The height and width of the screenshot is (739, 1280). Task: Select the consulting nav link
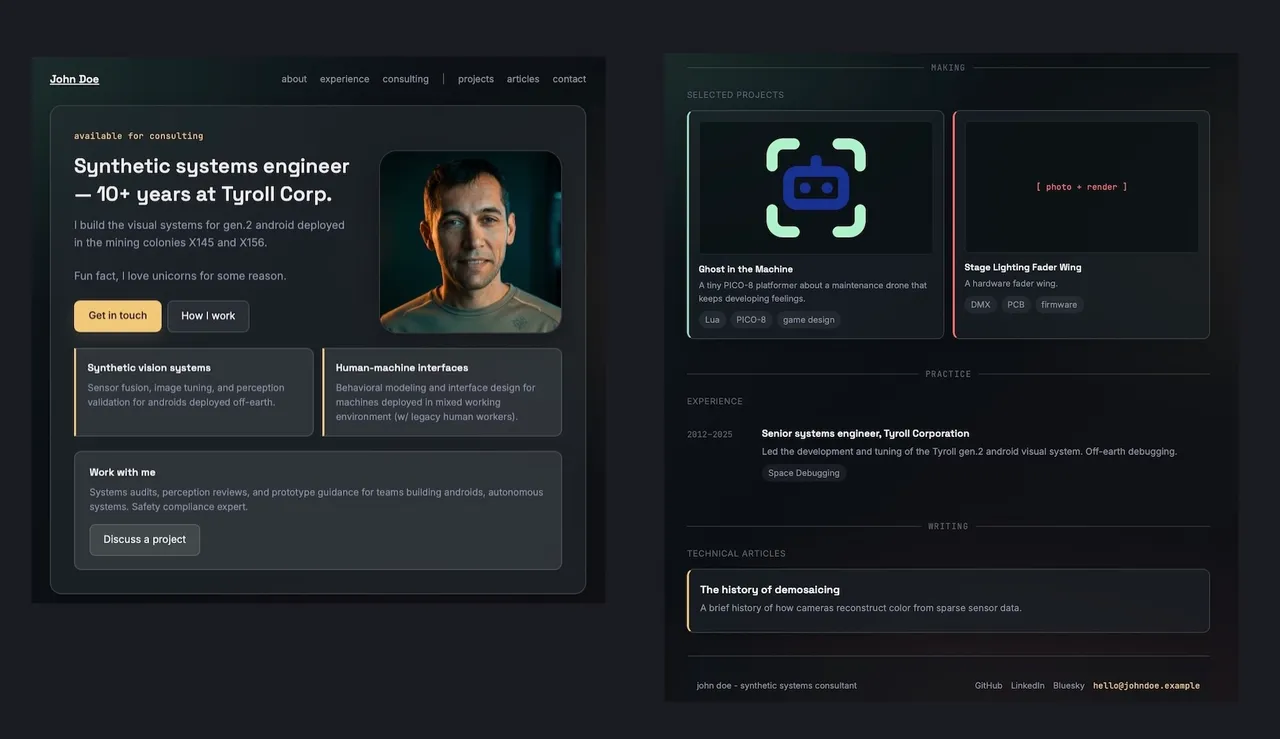[405, 79]
